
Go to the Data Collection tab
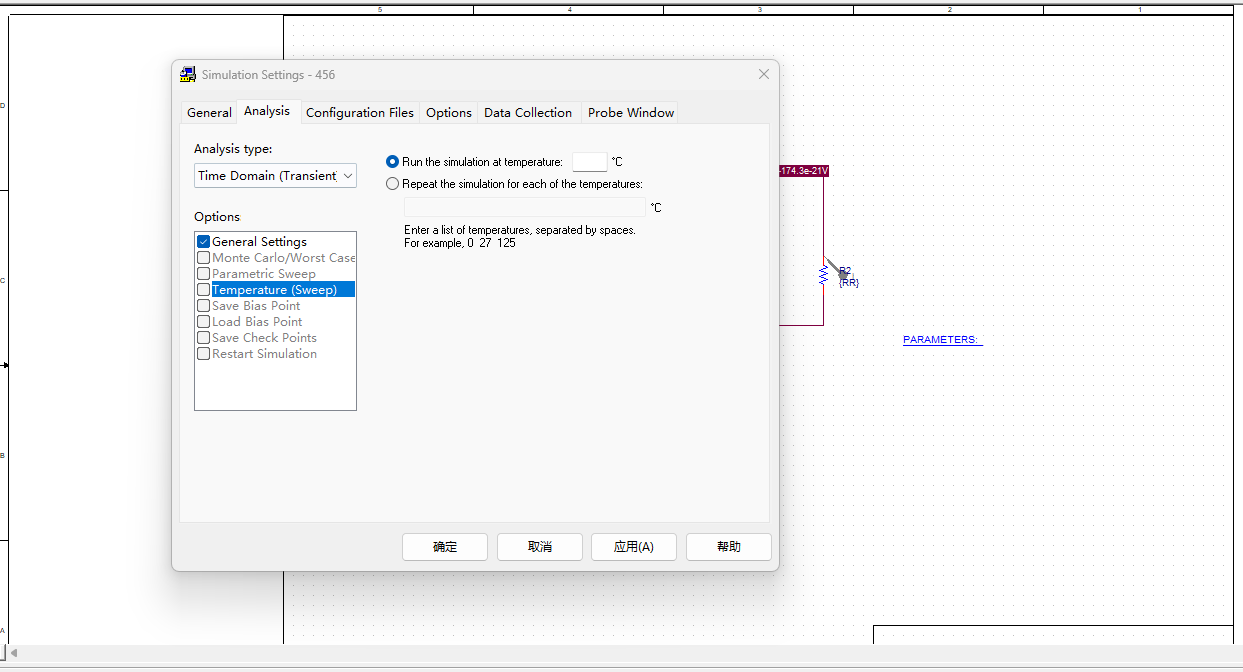528,113
